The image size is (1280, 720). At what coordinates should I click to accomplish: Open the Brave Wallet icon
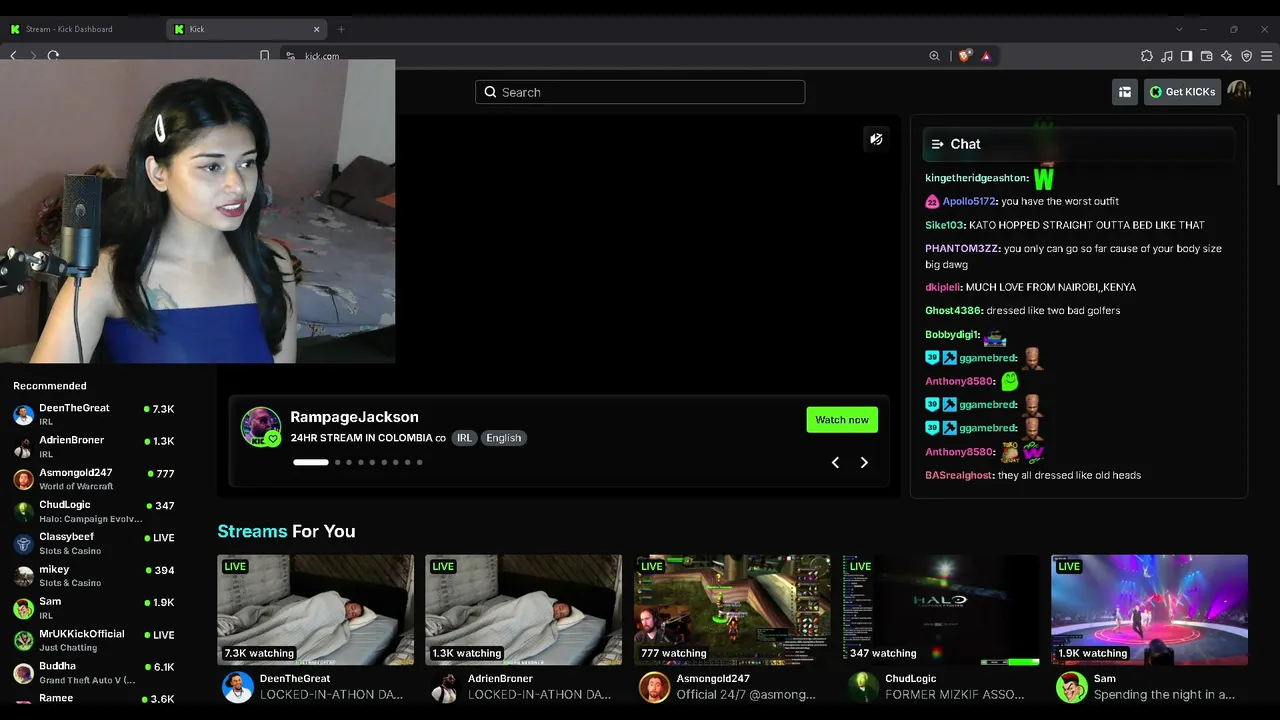coord(1206,56)
